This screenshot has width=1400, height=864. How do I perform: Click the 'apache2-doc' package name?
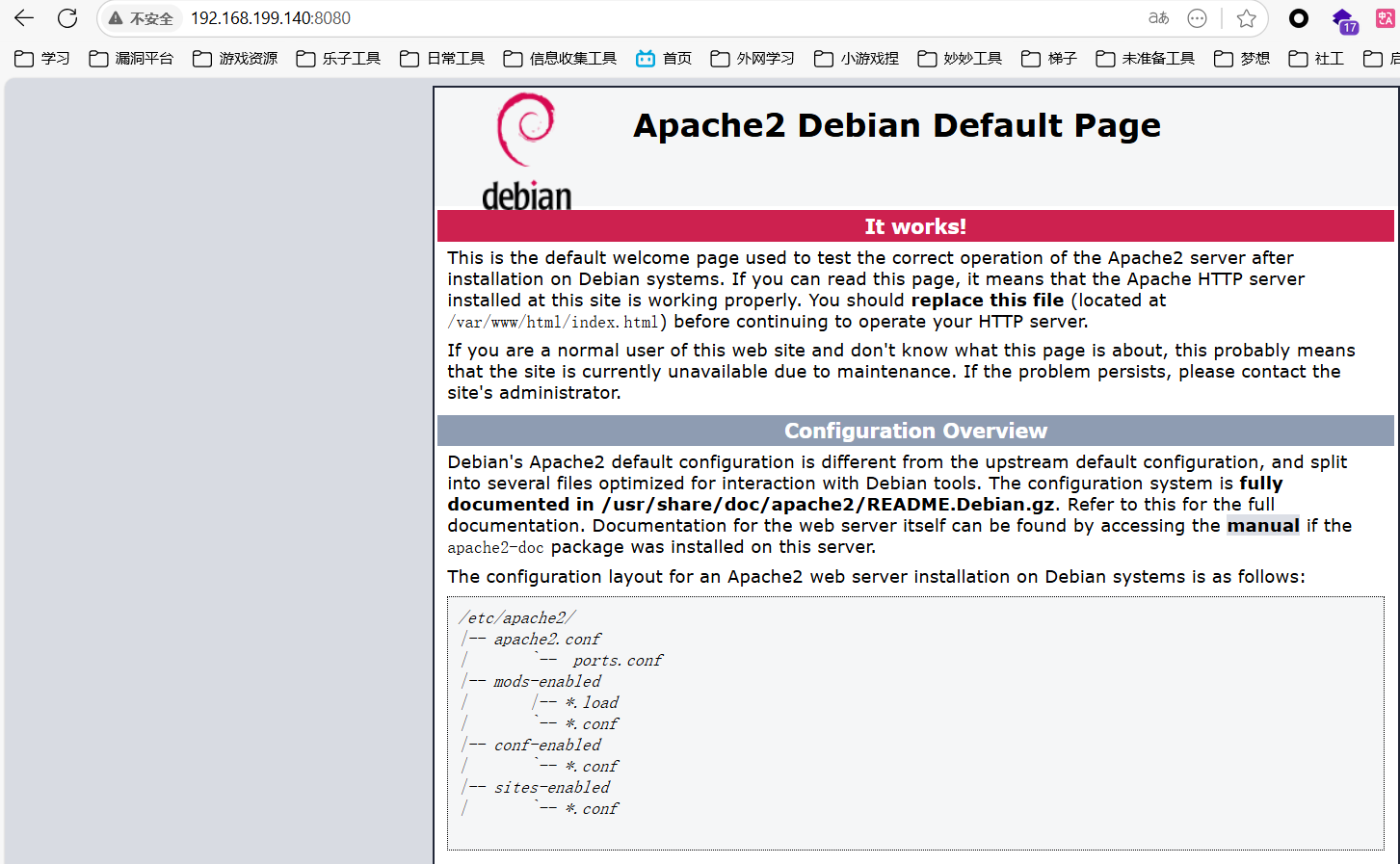[495, 548]
